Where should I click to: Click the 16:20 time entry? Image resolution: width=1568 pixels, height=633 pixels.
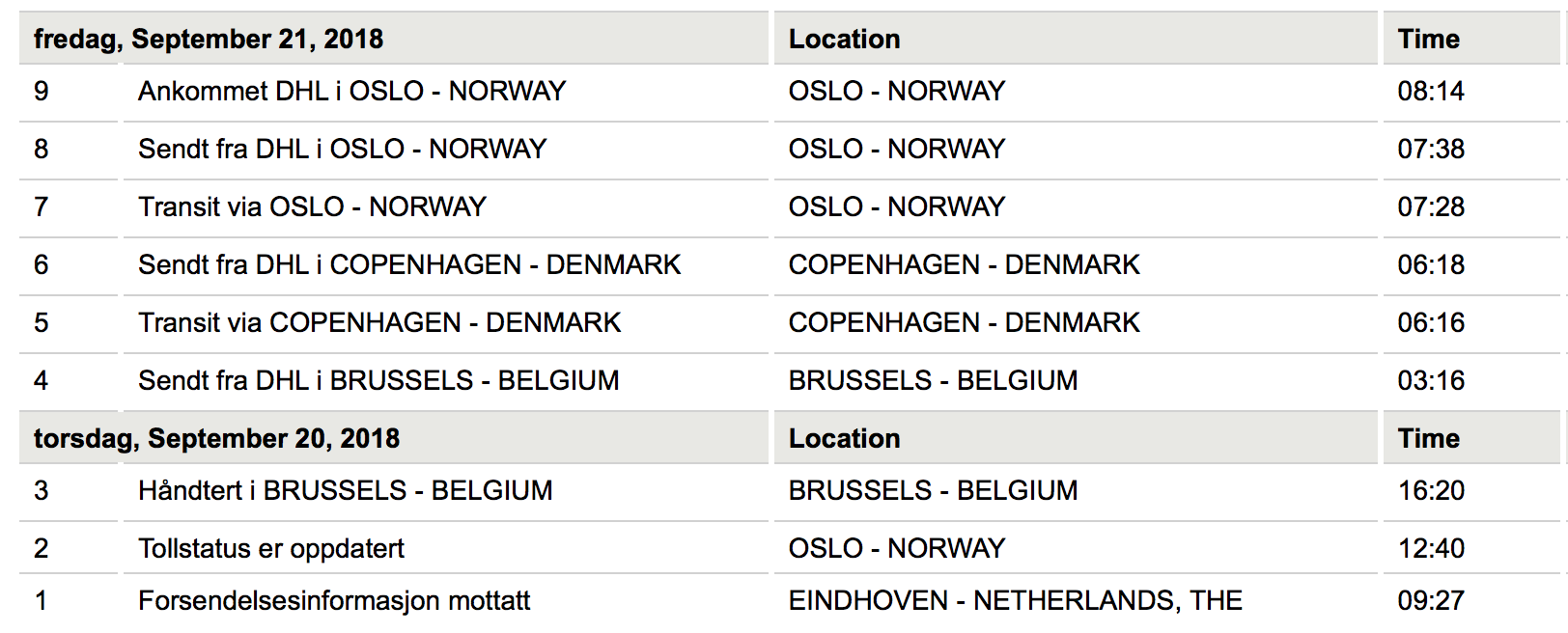(x=1431, y=491)
